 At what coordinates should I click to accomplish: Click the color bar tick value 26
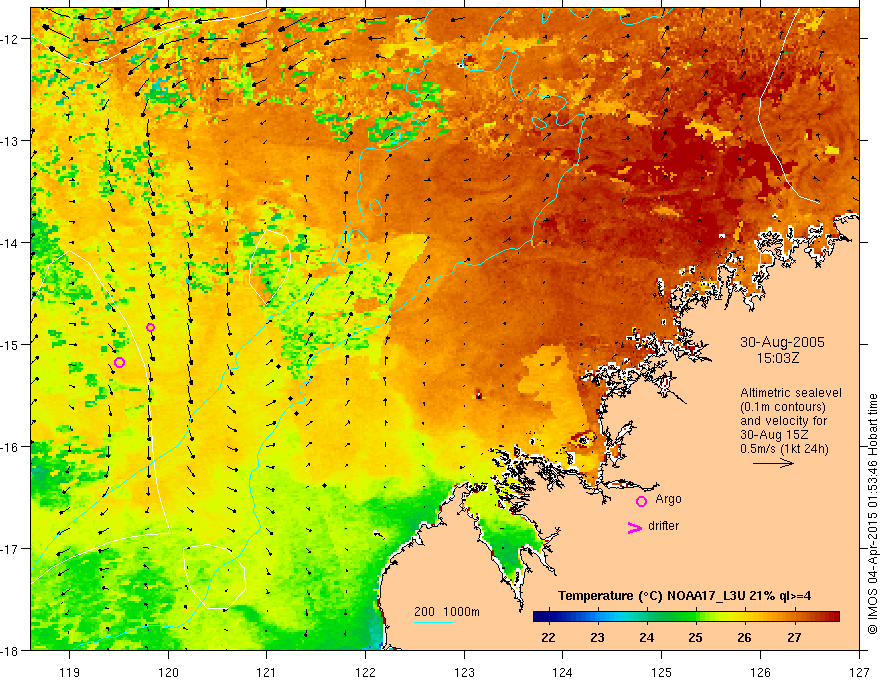[745, 637]
